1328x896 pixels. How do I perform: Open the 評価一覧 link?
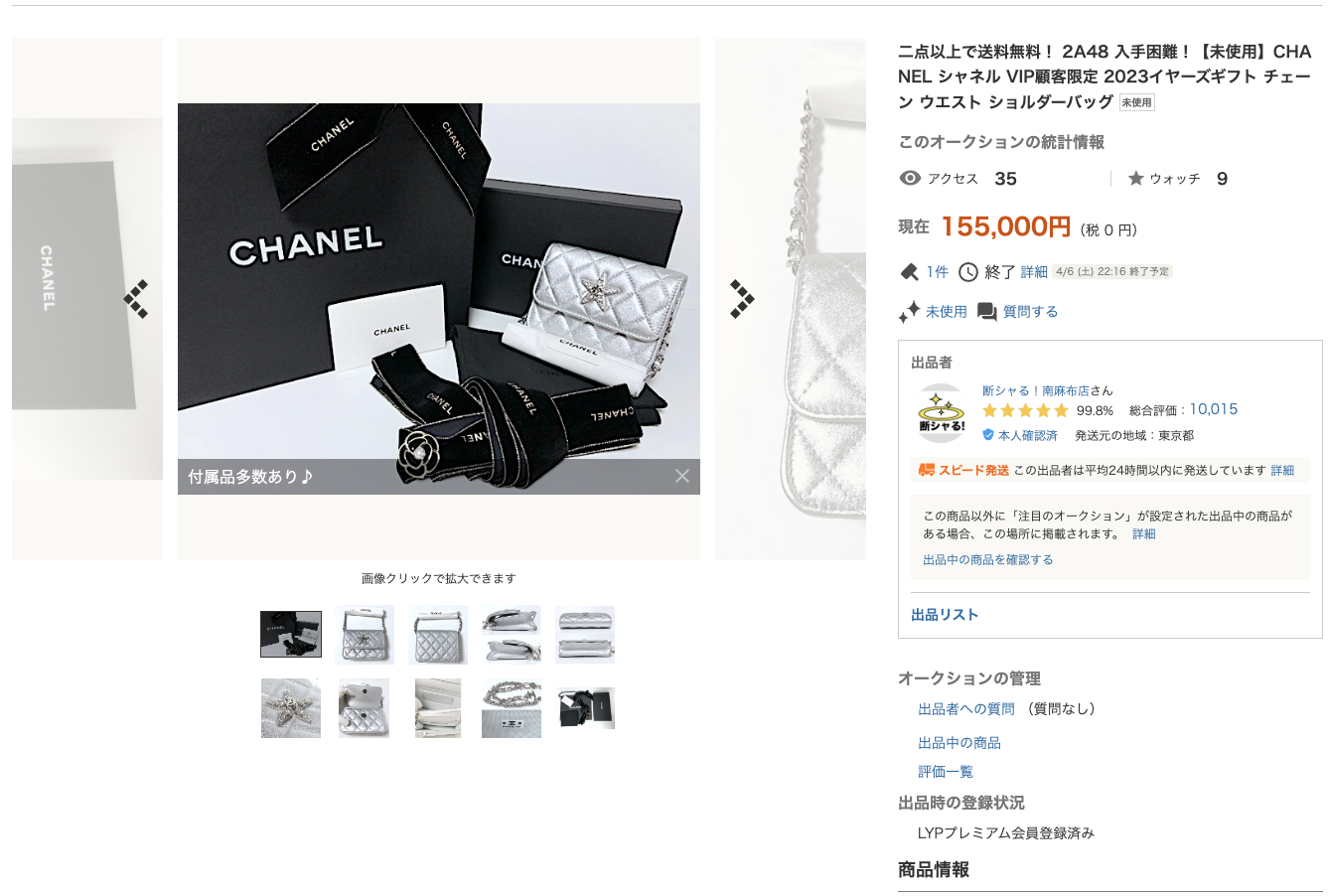coord(946,772)
